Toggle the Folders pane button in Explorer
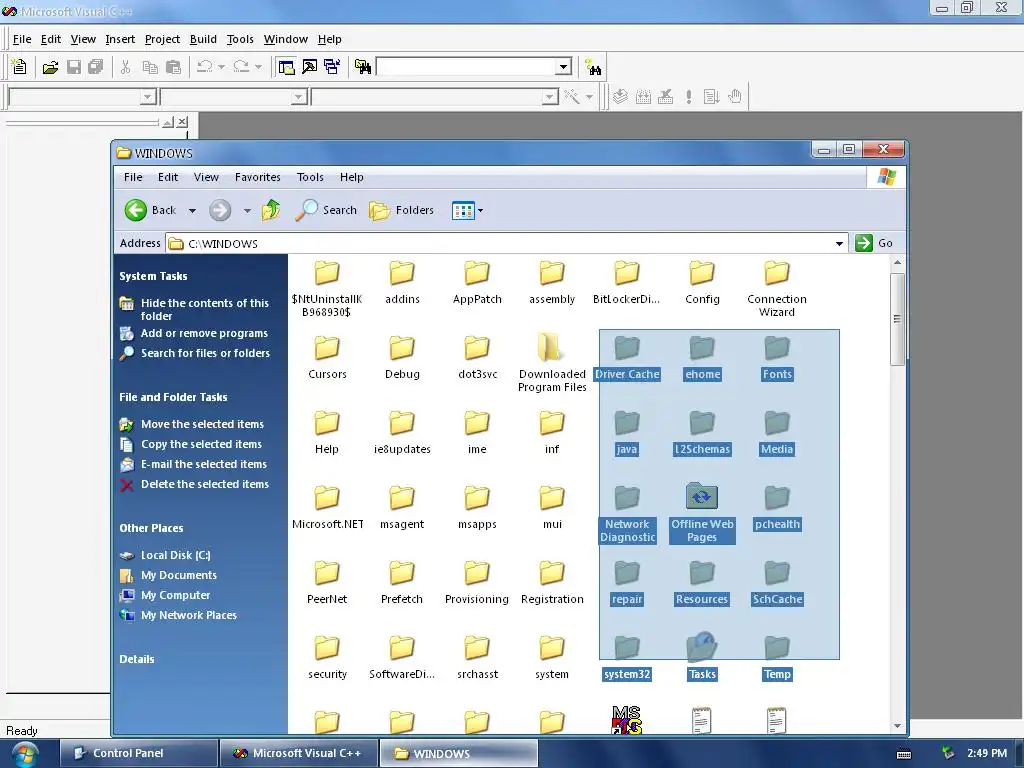This screenshot has height=768, width=1024. coord(401,210)
